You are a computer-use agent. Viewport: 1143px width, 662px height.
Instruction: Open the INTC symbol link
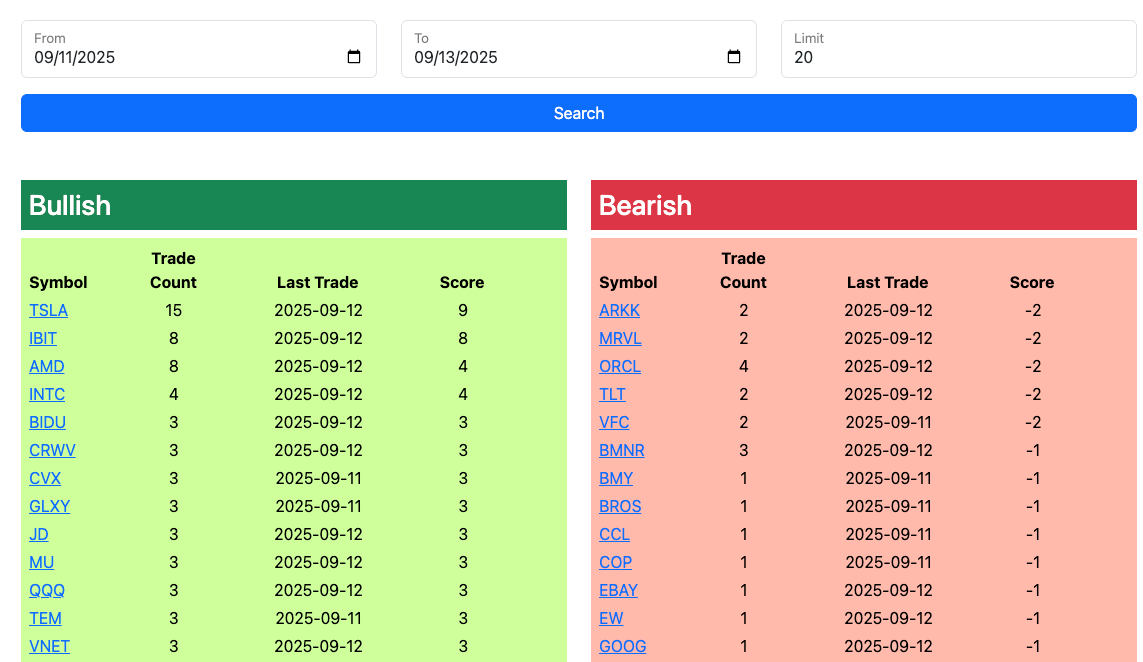(x=47, y=394)
